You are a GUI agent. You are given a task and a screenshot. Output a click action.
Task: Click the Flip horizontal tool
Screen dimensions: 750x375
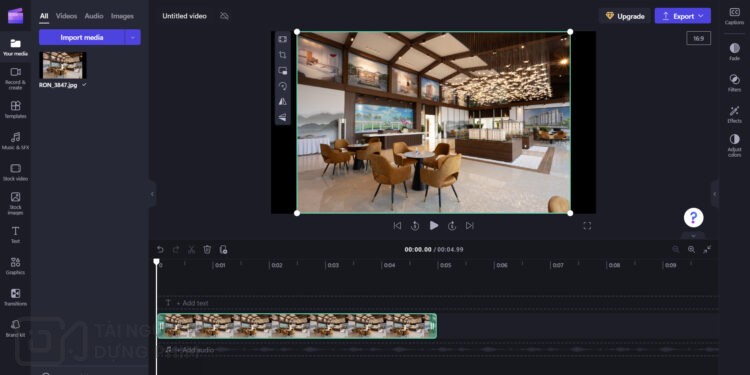click(x=283, y=101)
